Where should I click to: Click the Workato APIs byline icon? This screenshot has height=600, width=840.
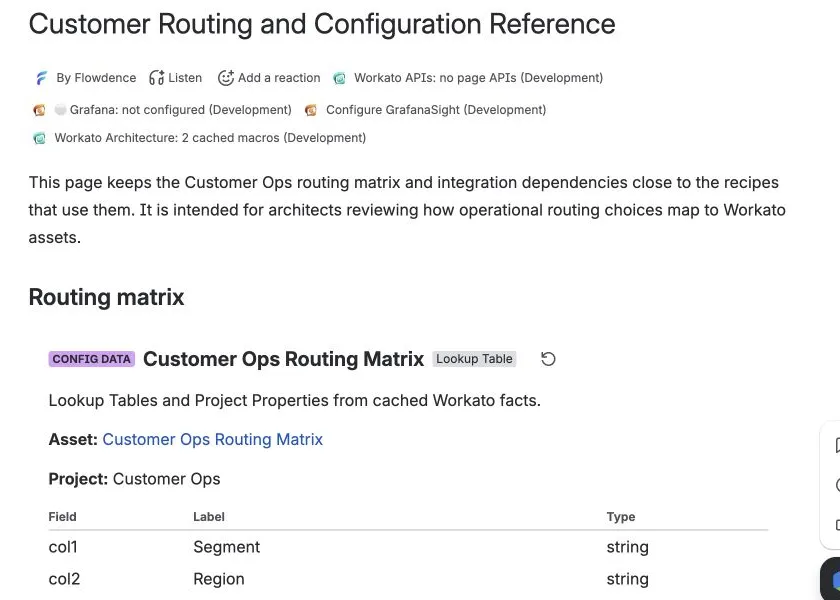pos(340,79)
